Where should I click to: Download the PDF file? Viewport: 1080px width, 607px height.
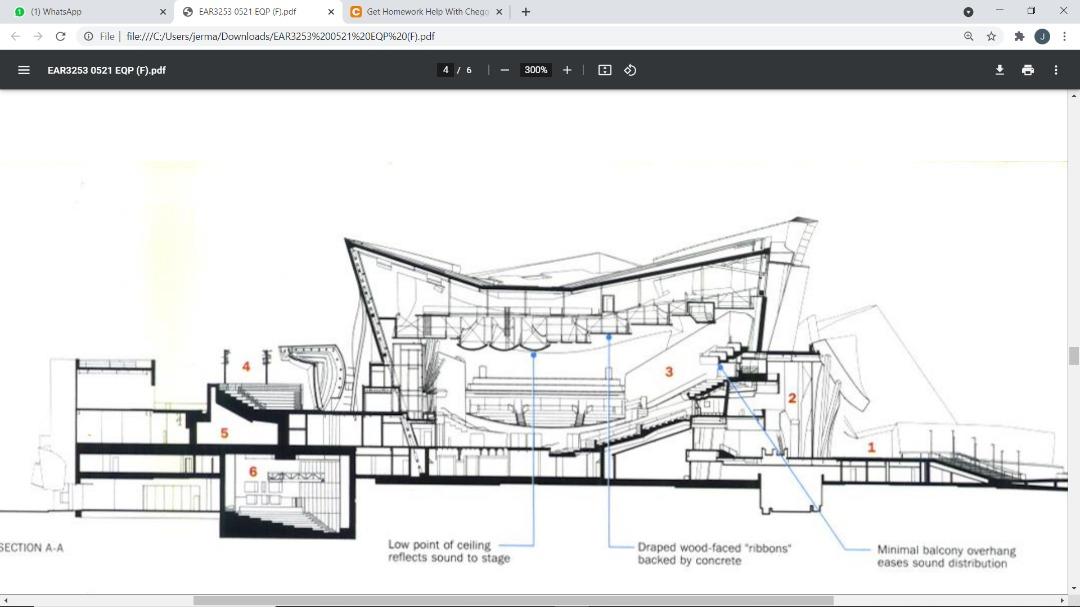click(x=999, y=70)
